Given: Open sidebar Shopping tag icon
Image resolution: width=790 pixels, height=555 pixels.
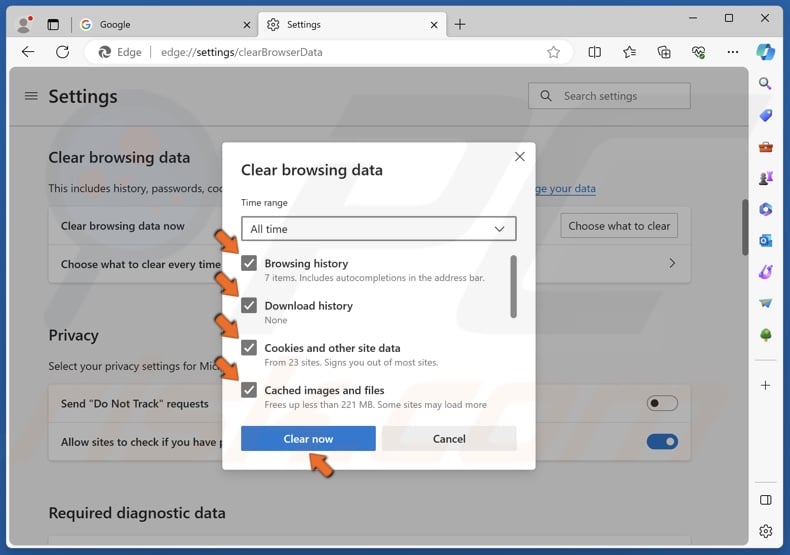Looking at the screenshot, I should [765, 115].
